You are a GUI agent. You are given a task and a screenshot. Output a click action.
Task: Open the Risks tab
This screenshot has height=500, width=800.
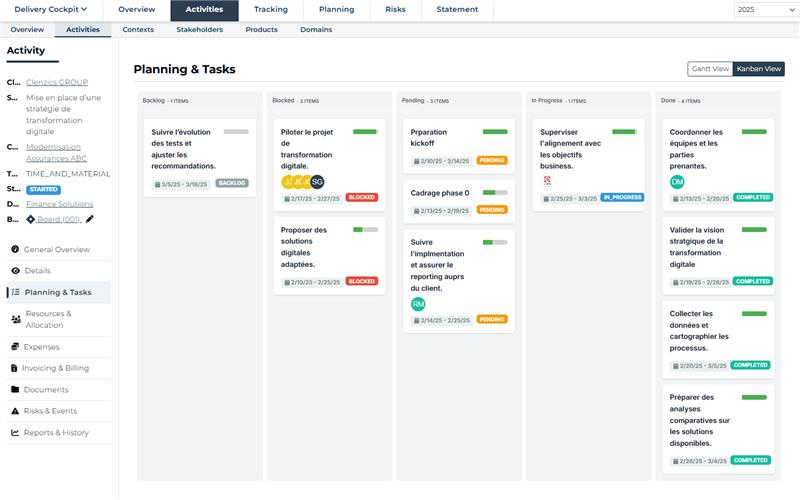[x=395, y=9]
